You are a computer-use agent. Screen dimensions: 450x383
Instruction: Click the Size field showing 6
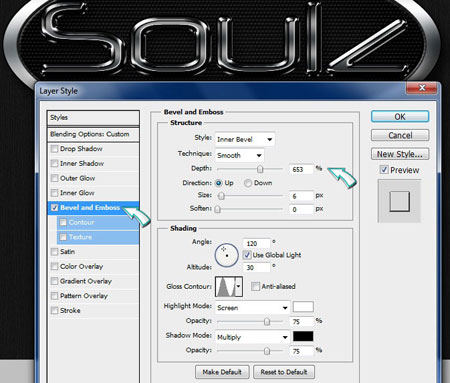[x=301, y=196]
